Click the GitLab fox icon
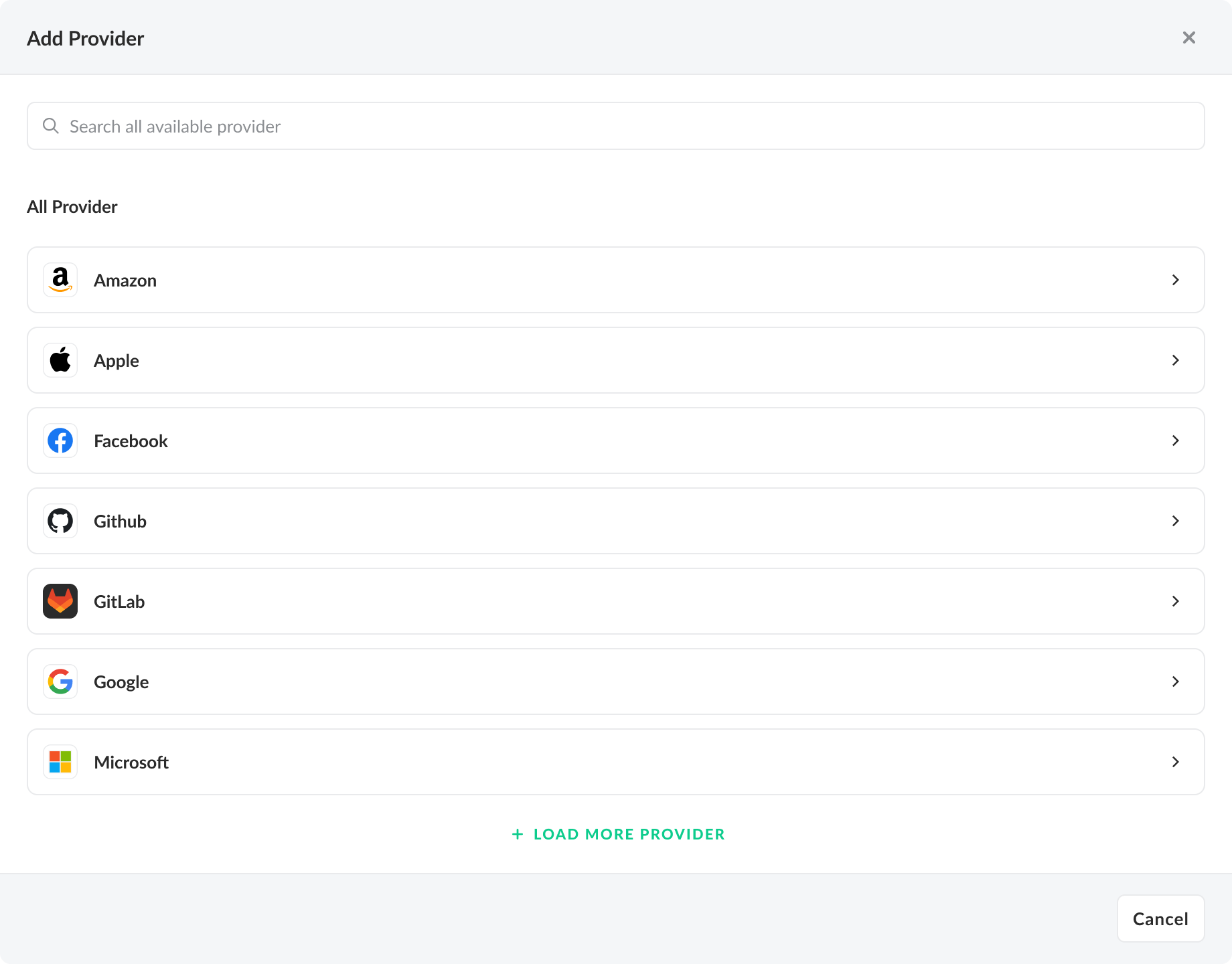The height and width of the screenshot is (964, 1232). (x=60, y=601)
